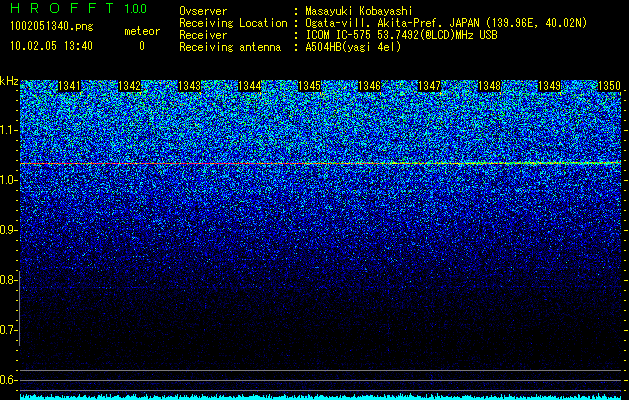Click the version number 1.0.0
Image resolution: width=629 pixels, height=400 pixels.
tap(136, 8)
